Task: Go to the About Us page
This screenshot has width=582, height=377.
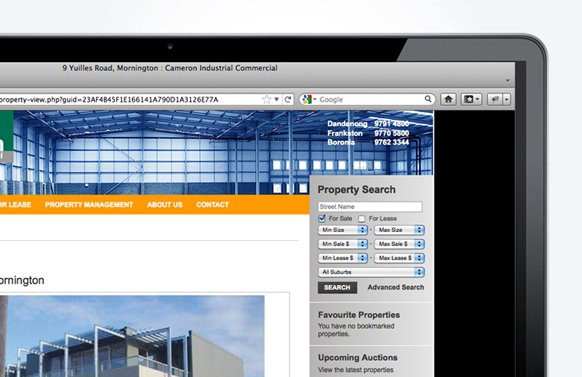Action: pos(165,205)
